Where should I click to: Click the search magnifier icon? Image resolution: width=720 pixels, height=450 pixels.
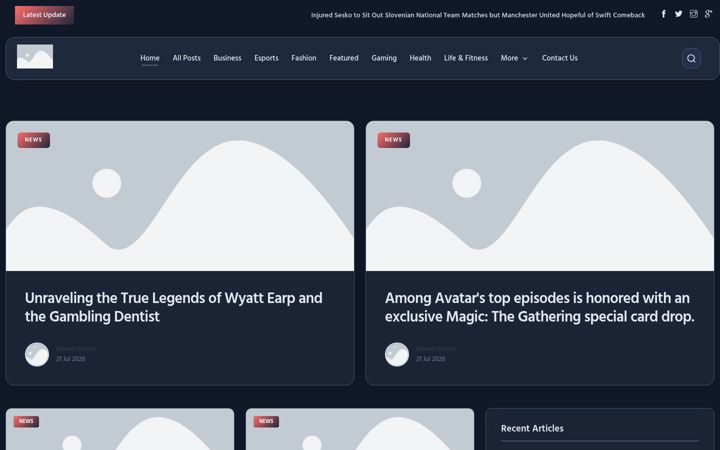coord(691,58)
